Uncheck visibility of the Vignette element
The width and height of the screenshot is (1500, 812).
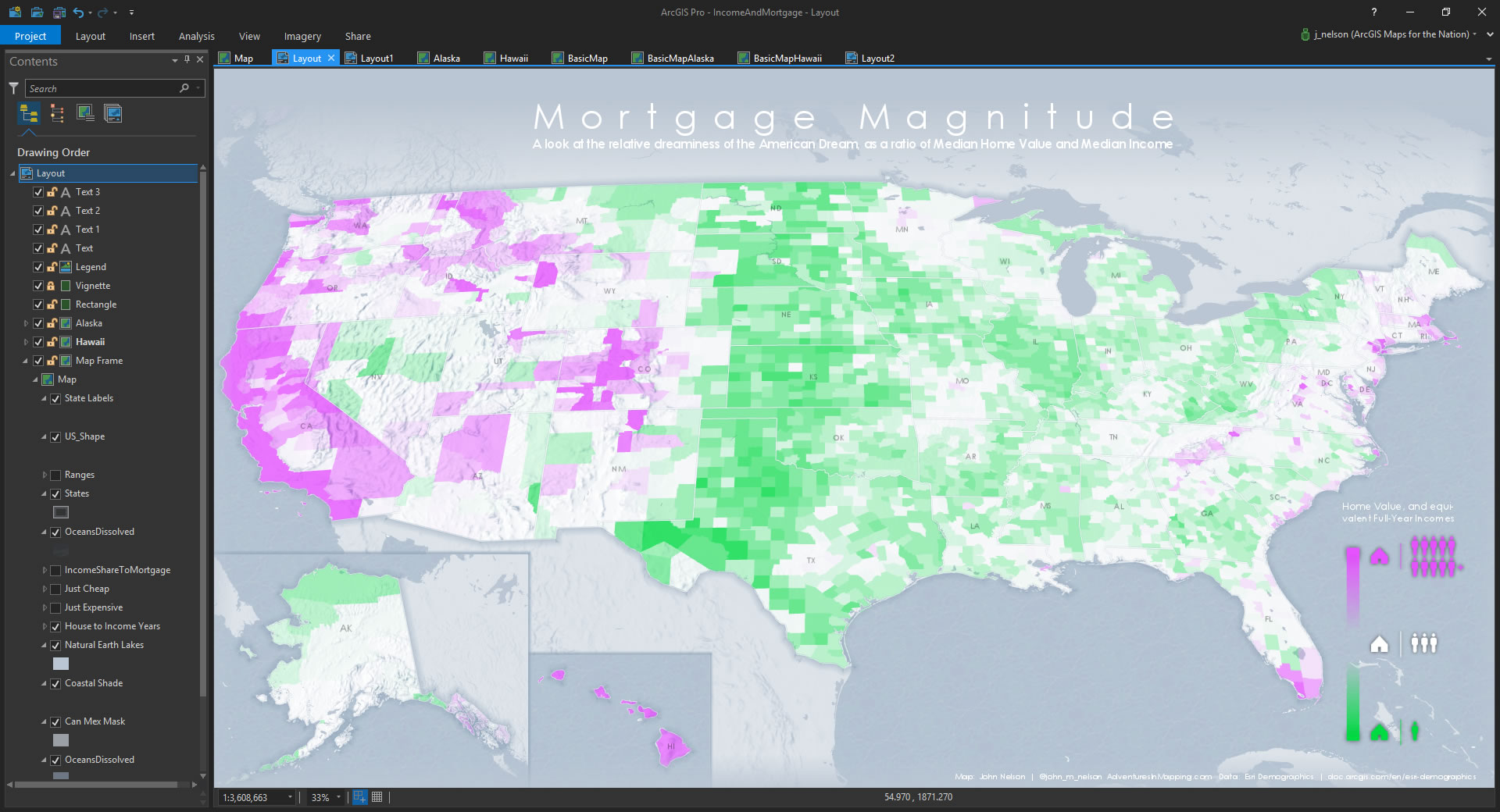pyautogui.click(x=38, y=286)
